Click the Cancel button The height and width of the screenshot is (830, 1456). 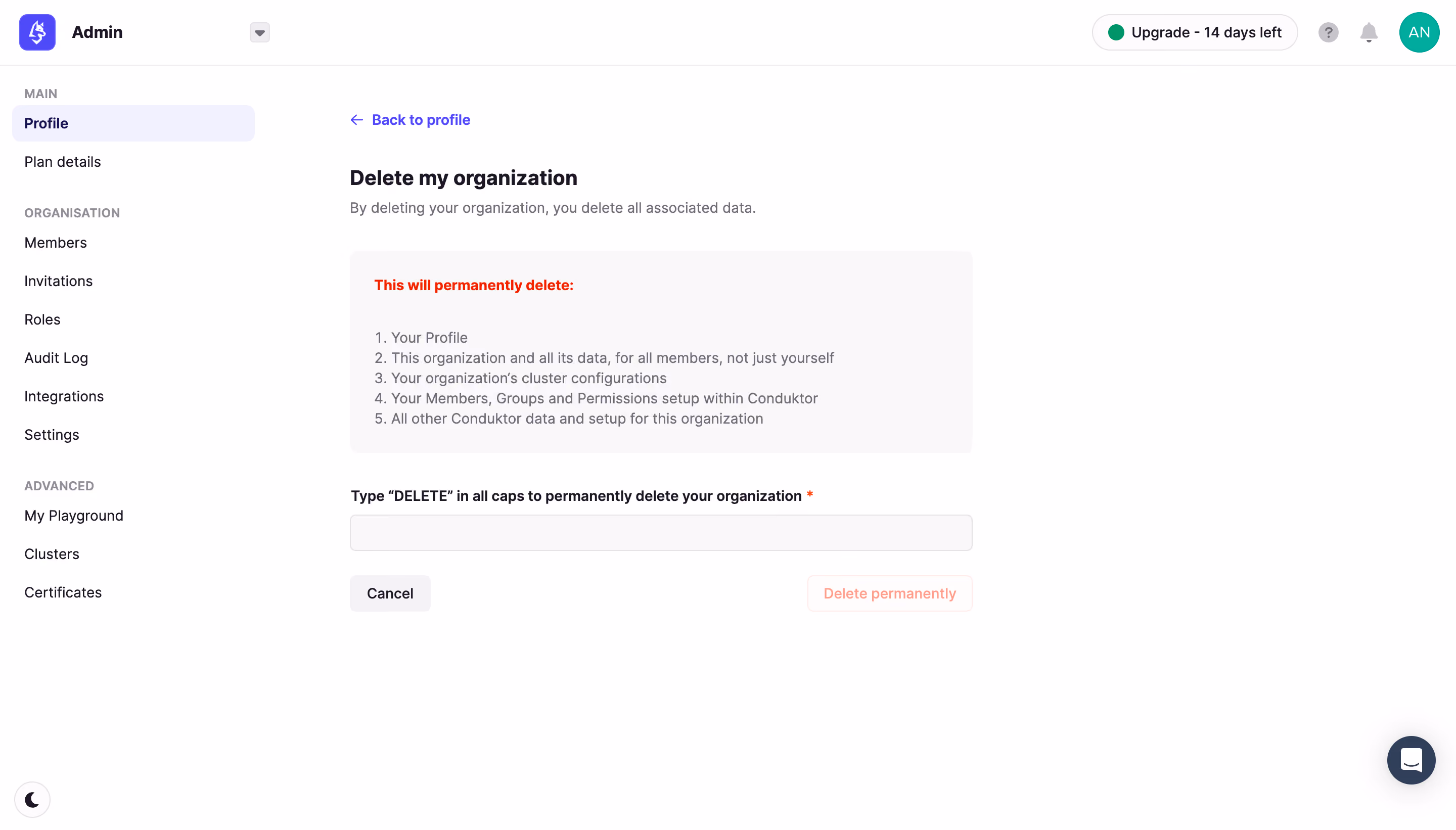[x=390, y=593]
